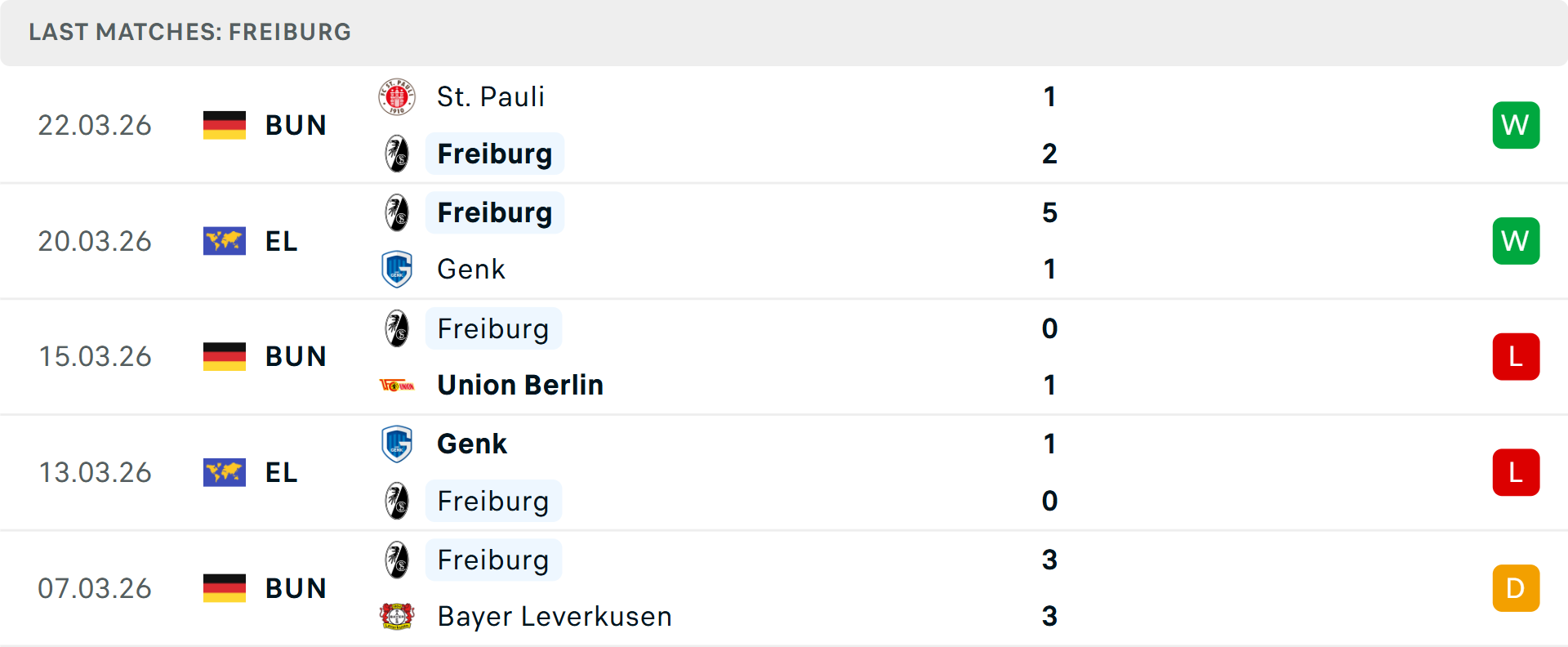
Task: Click German flag beside 22.03.26 match
Action: tap(225, 125)
